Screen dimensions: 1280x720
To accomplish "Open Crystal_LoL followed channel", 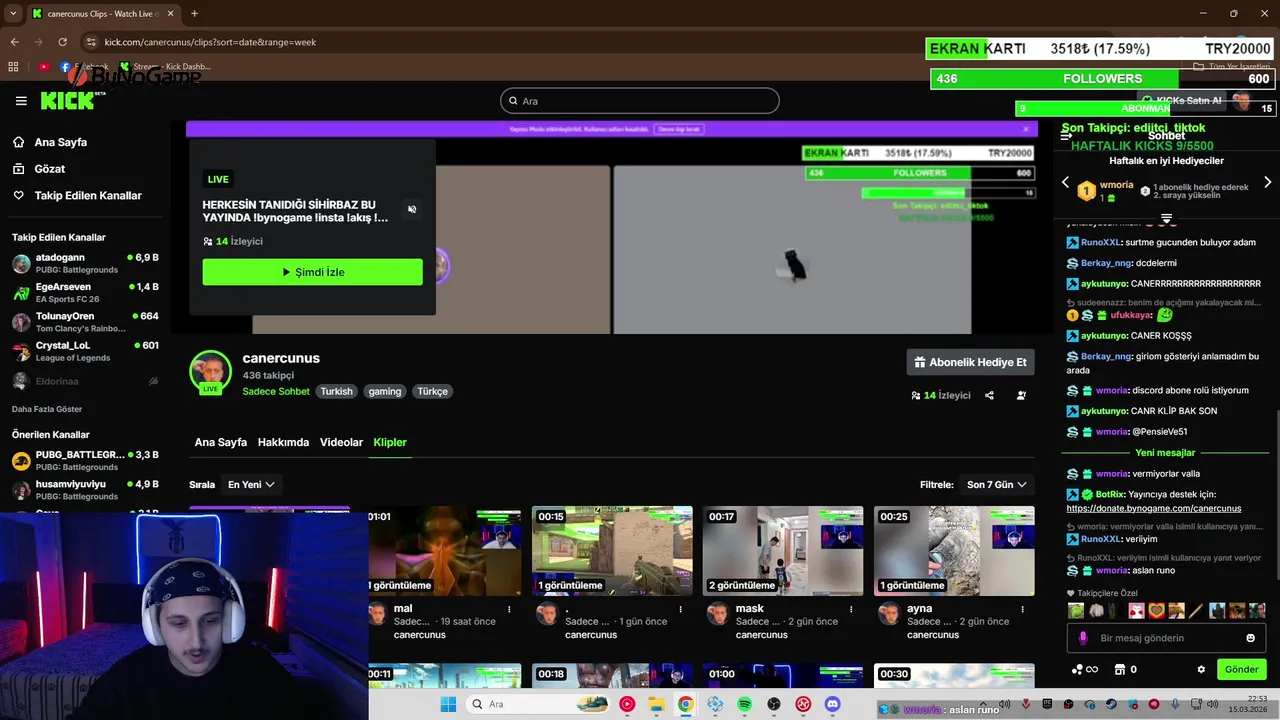I will click(x=85, y=351).
